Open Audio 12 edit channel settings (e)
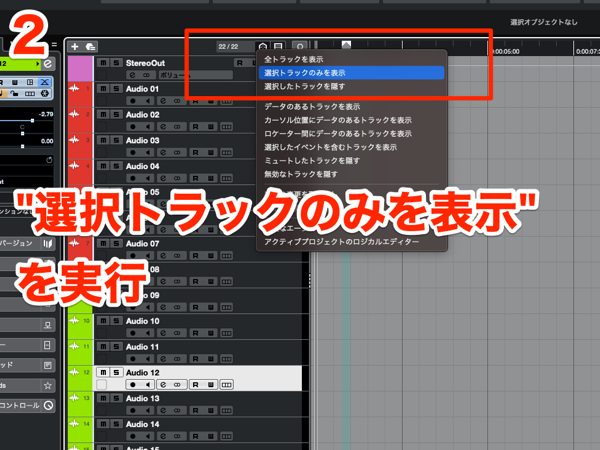Screen dimensions: 600x450 point(163,385)
